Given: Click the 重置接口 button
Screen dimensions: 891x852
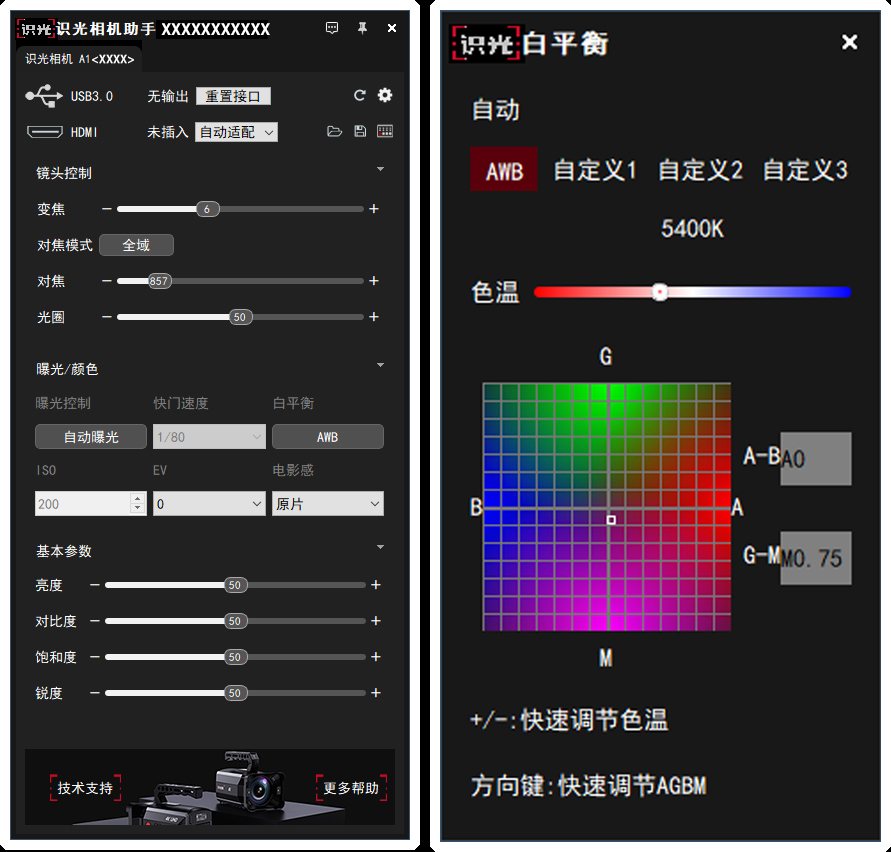Looking at the screenshot, I should click(x=233, y=95).
